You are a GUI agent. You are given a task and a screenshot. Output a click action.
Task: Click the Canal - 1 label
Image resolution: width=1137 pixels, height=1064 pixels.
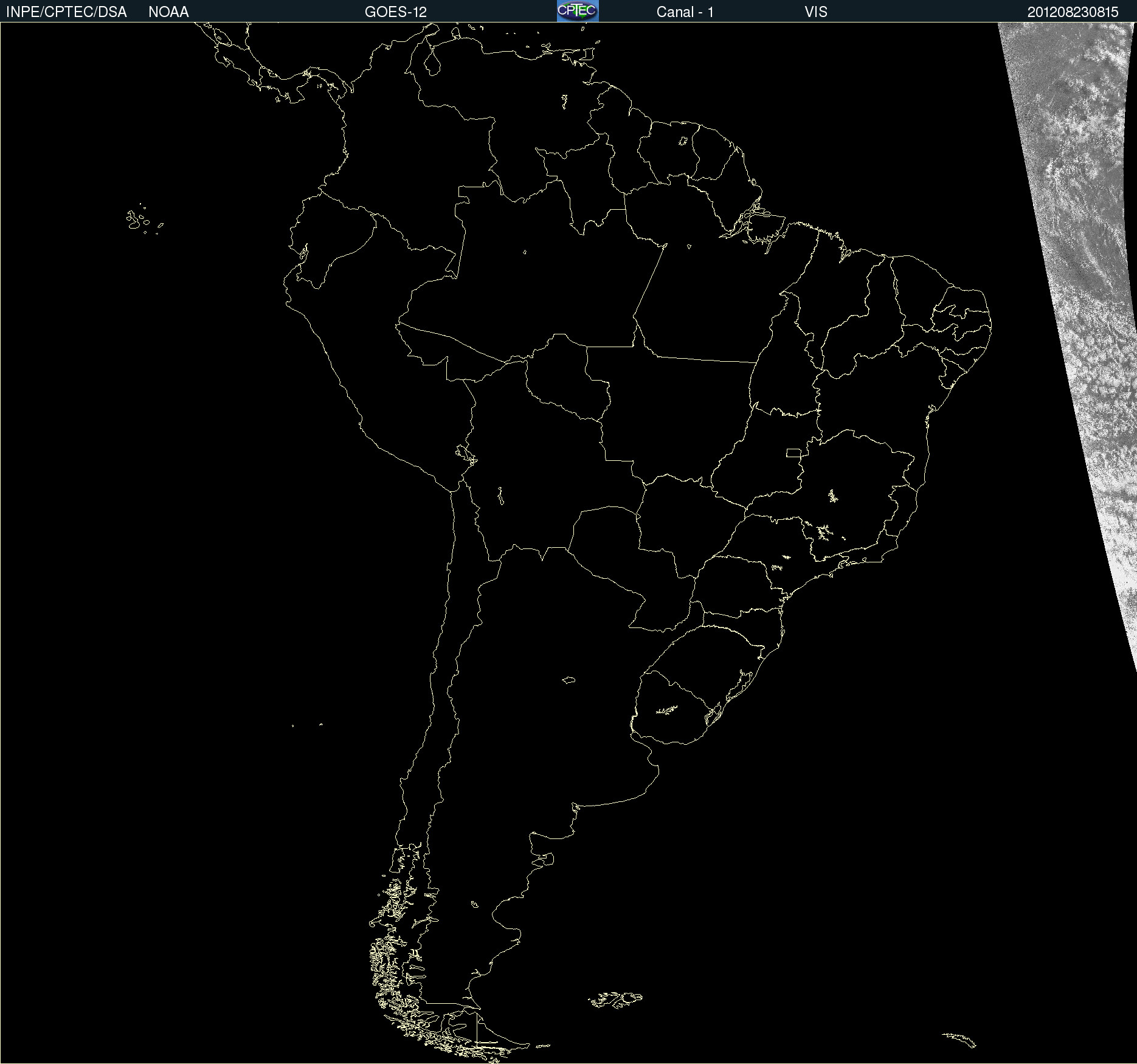point(685,12)
